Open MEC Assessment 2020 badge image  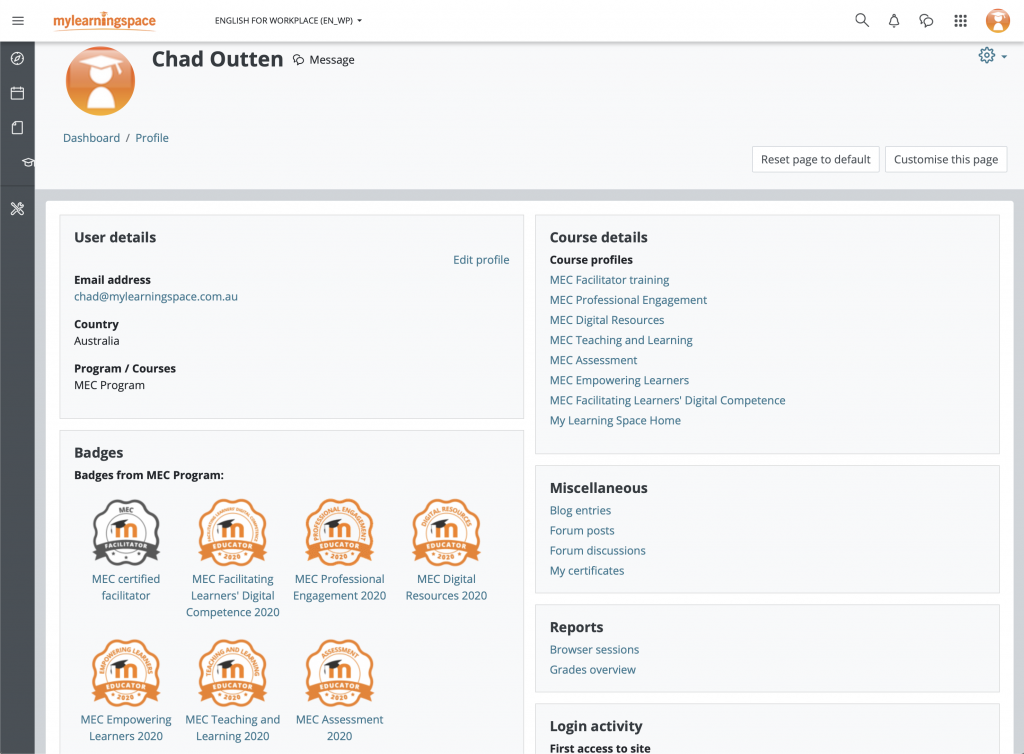pos(340,672)
